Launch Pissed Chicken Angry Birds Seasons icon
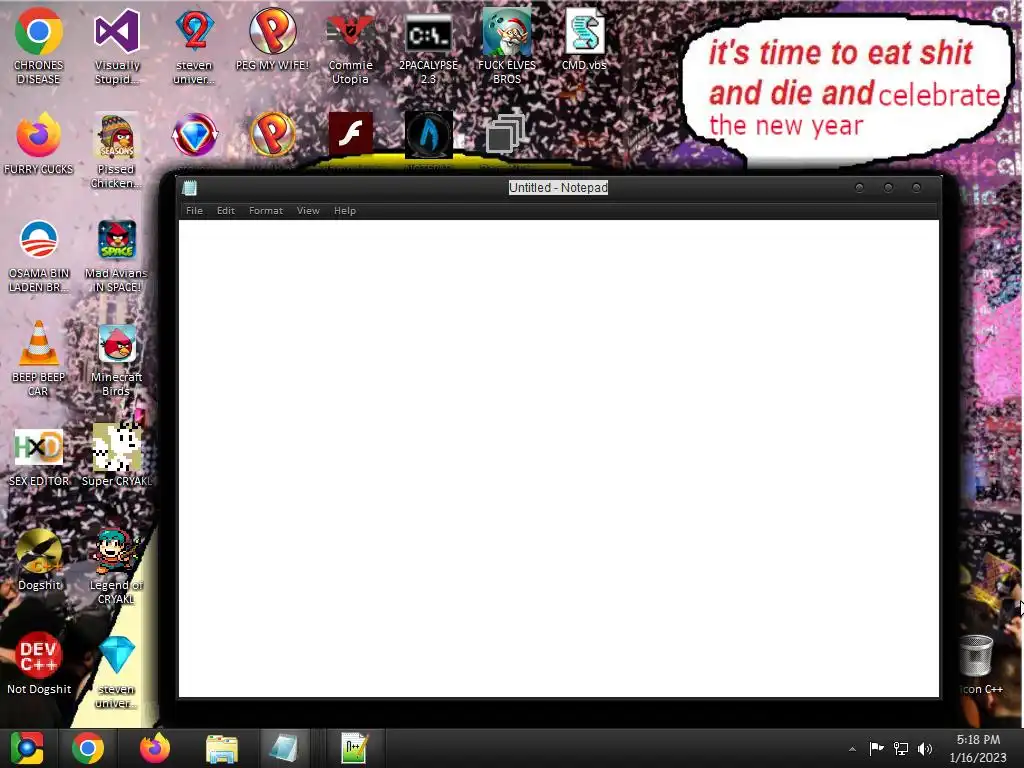Image resolution: width=1024 pixels, height=768 pixels. [x=116, y=150]
